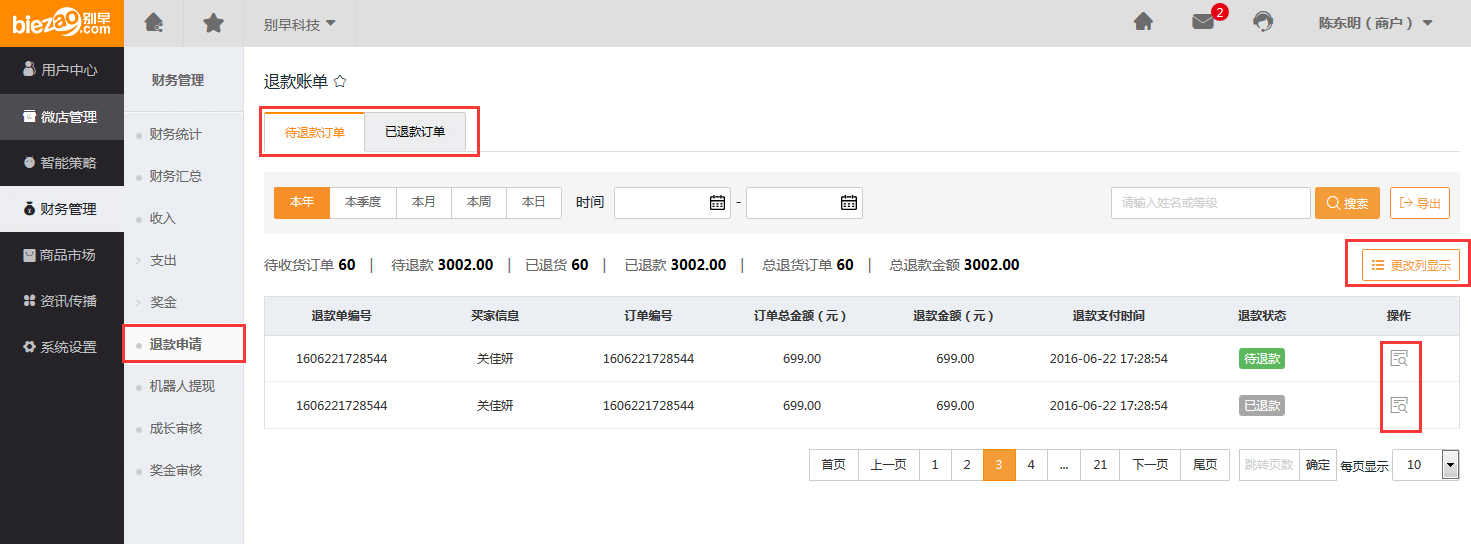Image resolution: width=1471 pixels, height=544 pixels.
Task: View details icon for 已退款 row
Action: point(1399,405)
